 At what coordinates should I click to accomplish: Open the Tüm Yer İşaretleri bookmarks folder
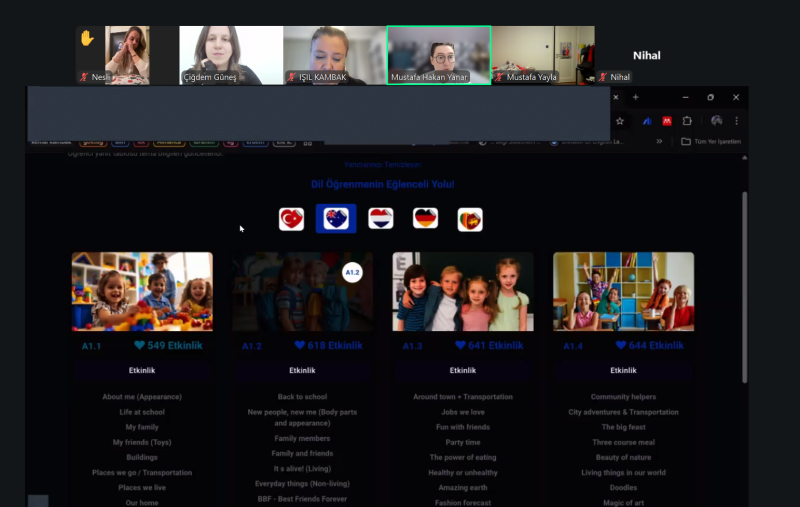[x=711, y=142]
